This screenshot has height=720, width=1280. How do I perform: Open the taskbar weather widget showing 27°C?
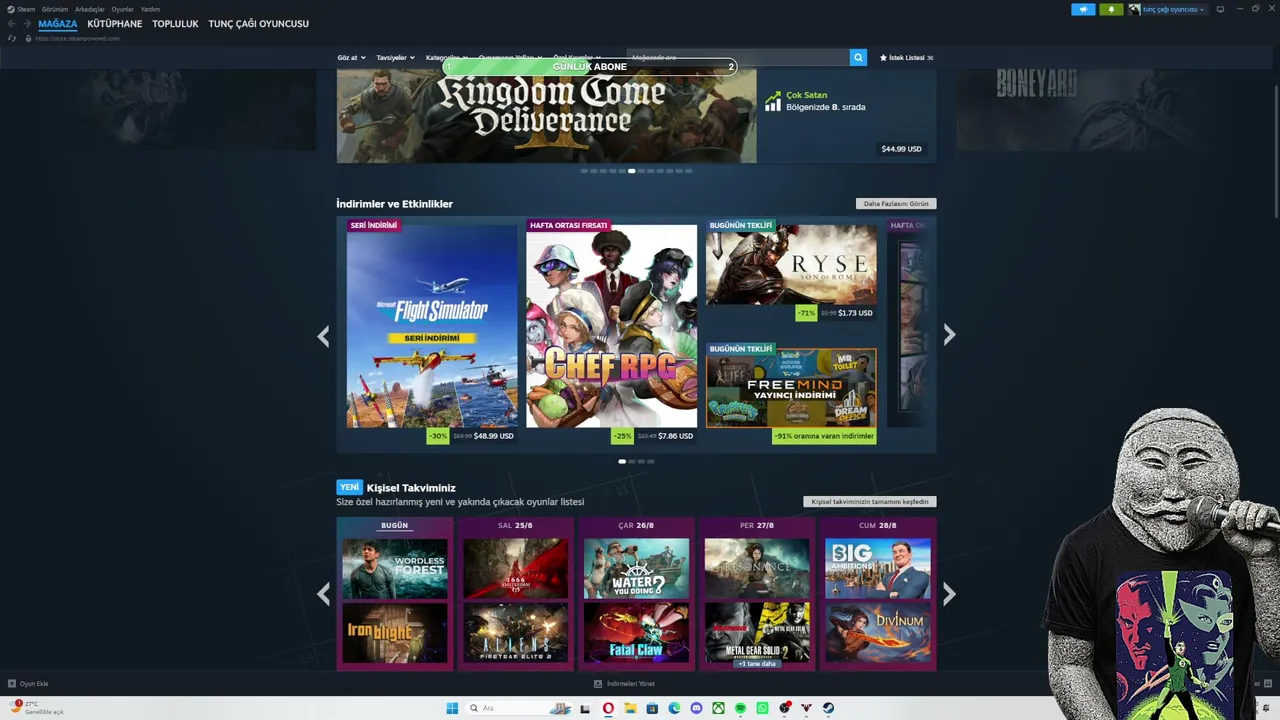[x=36, y=708]
